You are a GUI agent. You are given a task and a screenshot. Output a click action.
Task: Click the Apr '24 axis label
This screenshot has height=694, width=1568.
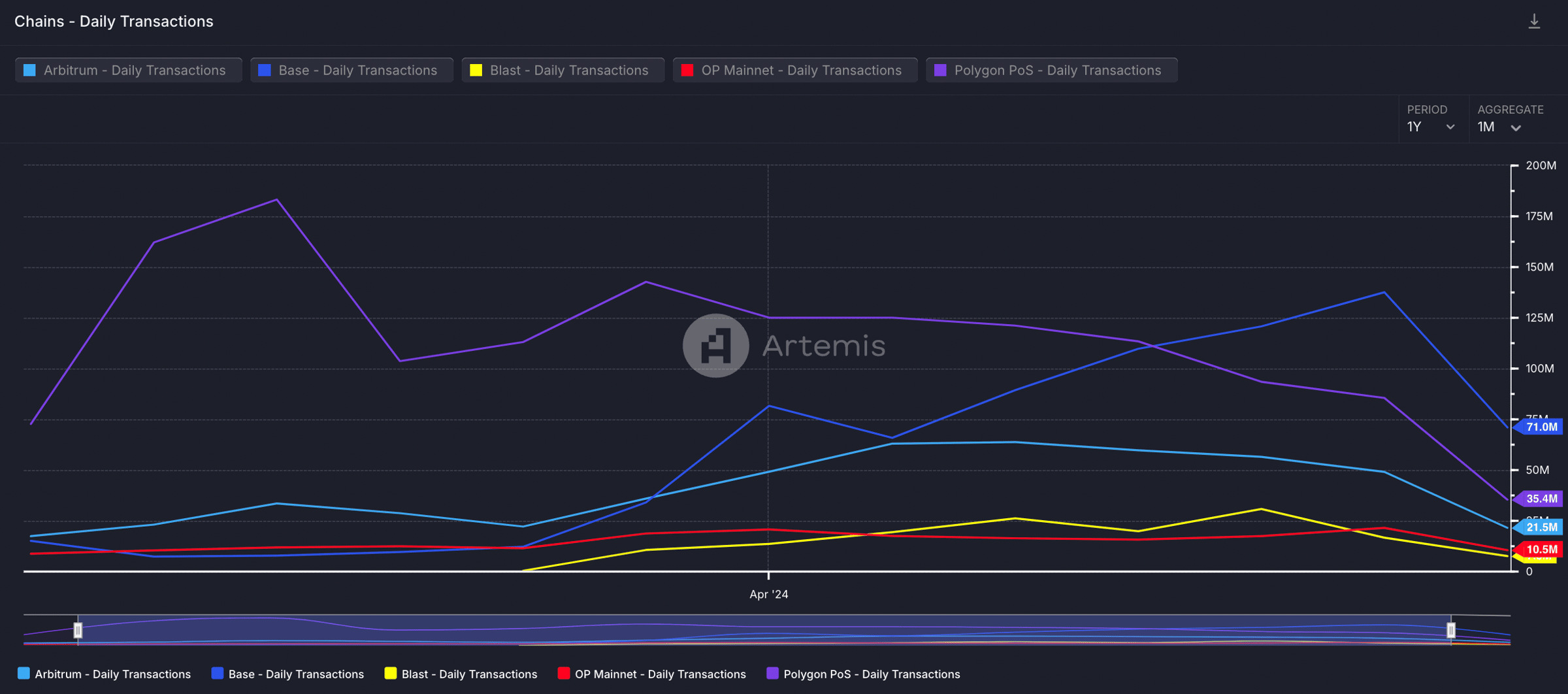pyautogui.click(x=768, y=595)
